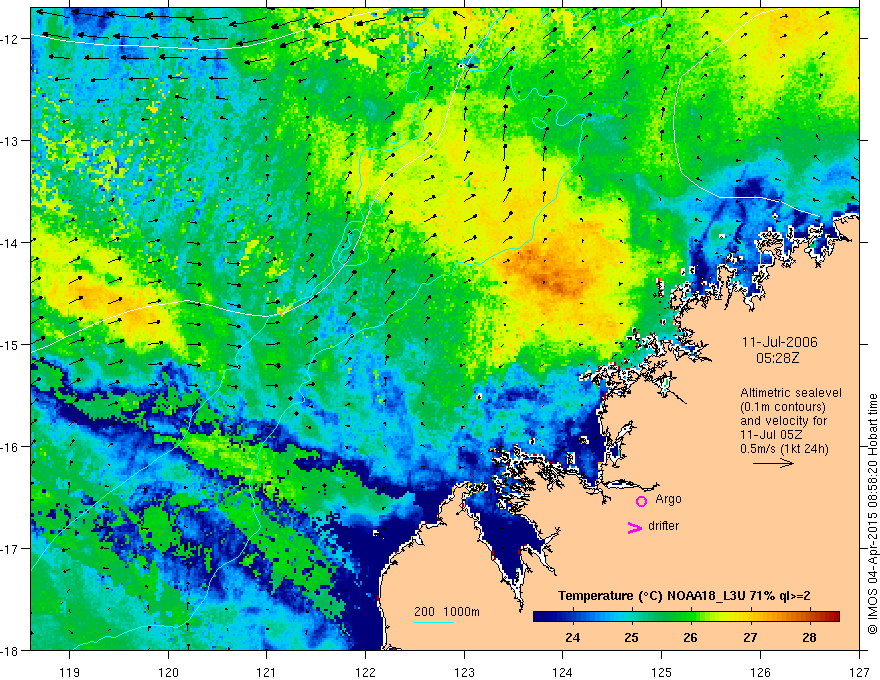The height and width of the screenshot is (680, 880).
Task: Click the '(0.1m contours)' text line
Action: (783, 407)
